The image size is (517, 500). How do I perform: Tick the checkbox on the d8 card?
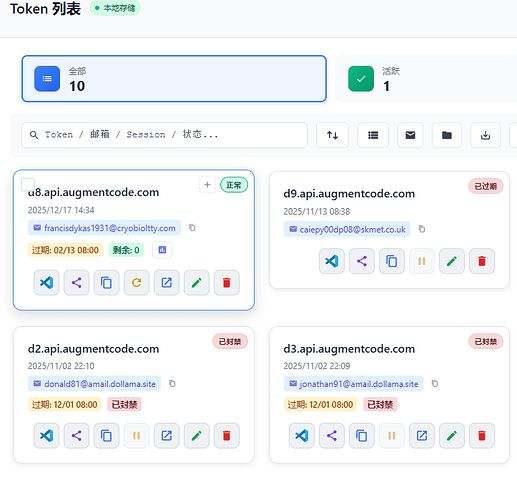point(28,184)
